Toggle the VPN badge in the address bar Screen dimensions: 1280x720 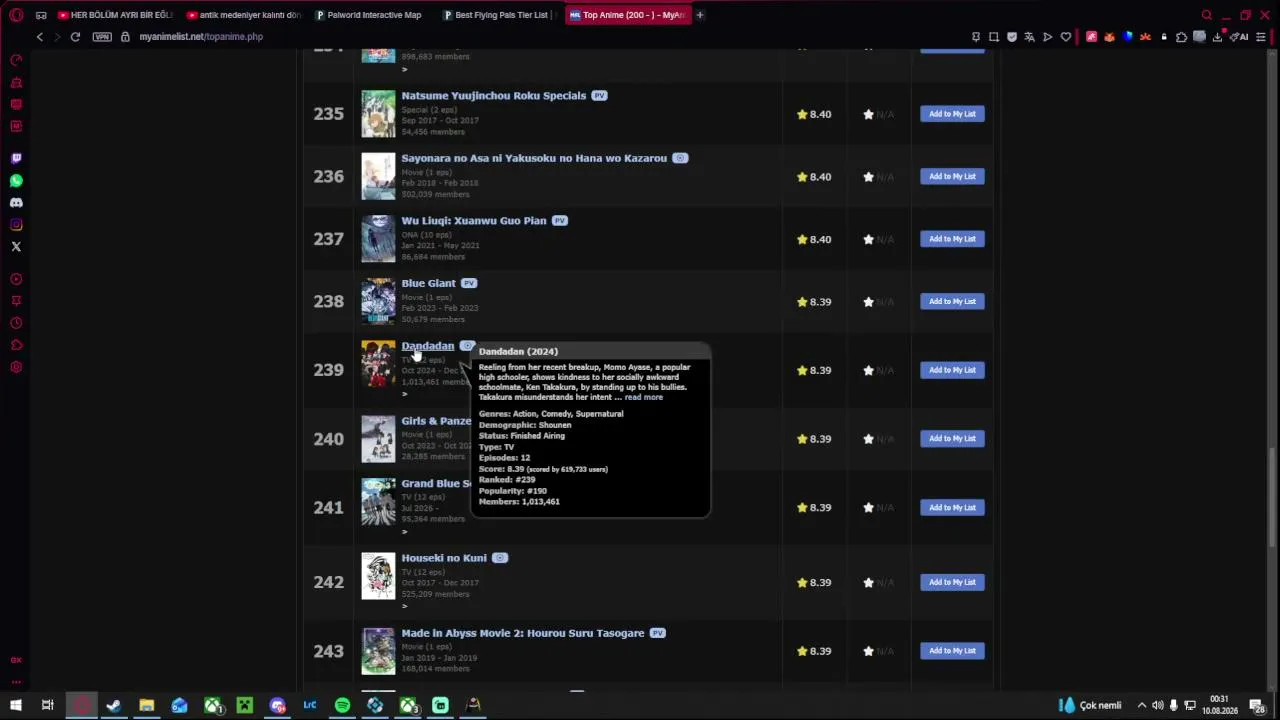click(x=102, y=37)
